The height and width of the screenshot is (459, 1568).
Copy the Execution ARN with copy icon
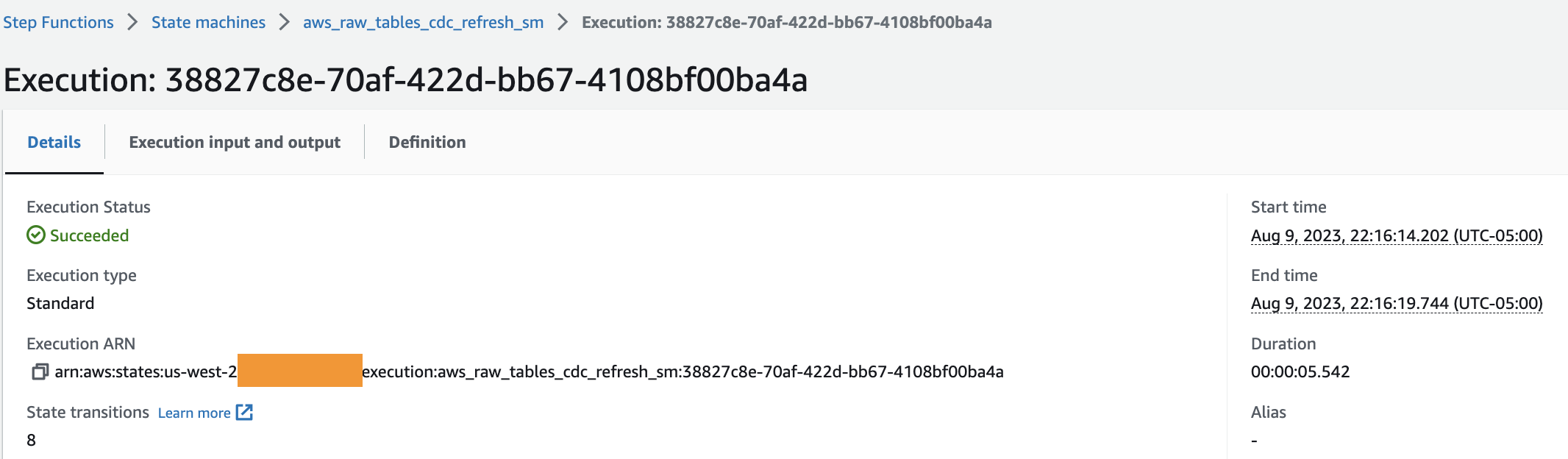(x=40, y=372)
